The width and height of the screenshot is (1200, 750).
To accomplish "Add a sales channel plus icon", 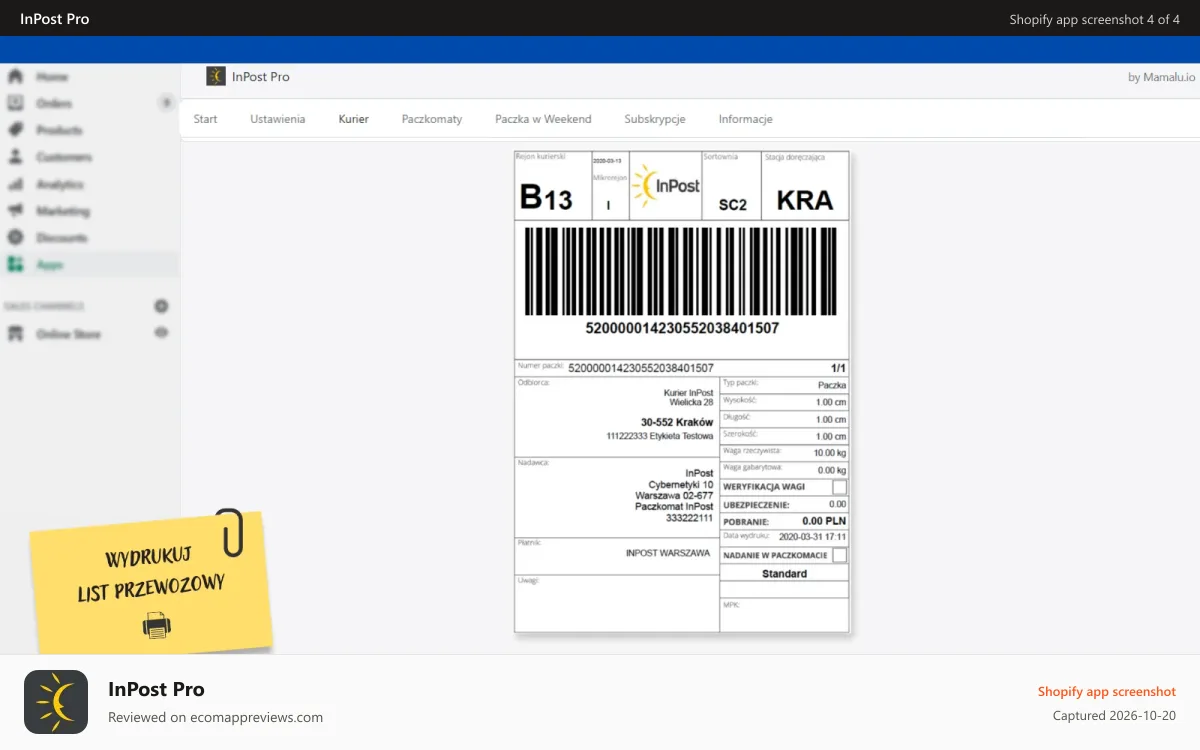I will pyautogui.click(x=161, y=306).
